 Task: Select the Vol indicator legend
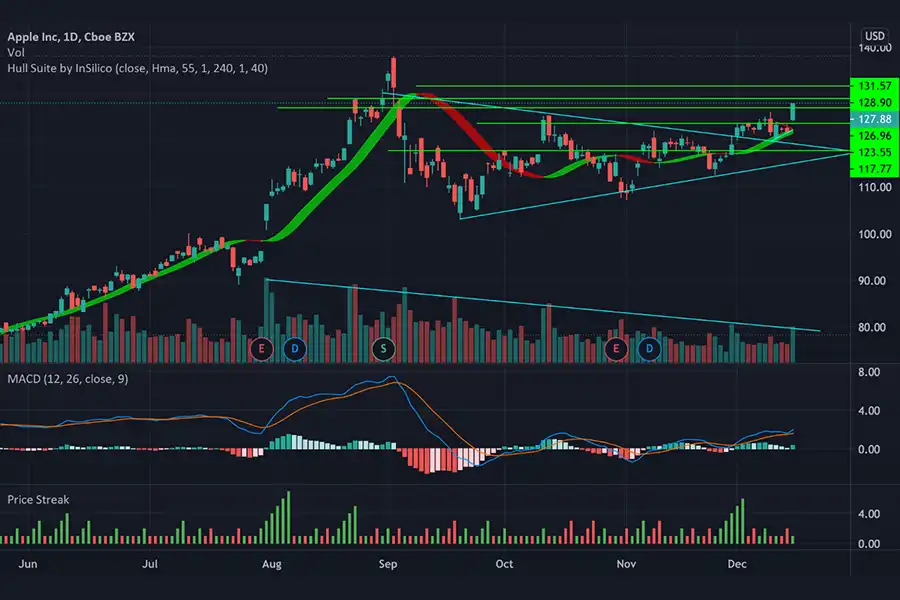coord(16,52)
